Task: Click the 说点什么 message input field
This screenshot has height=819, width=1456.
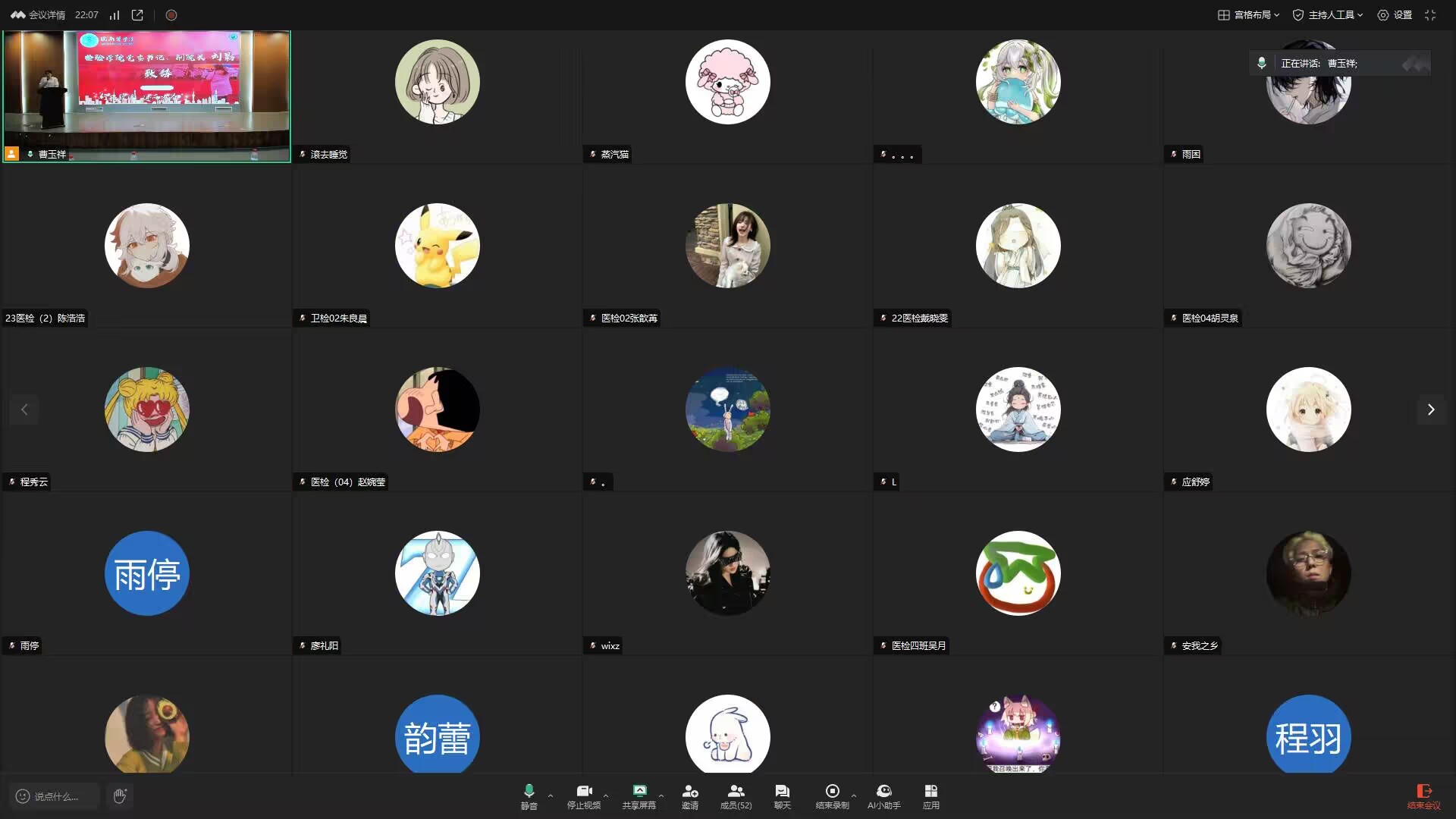Action: (x=55, y=796)
